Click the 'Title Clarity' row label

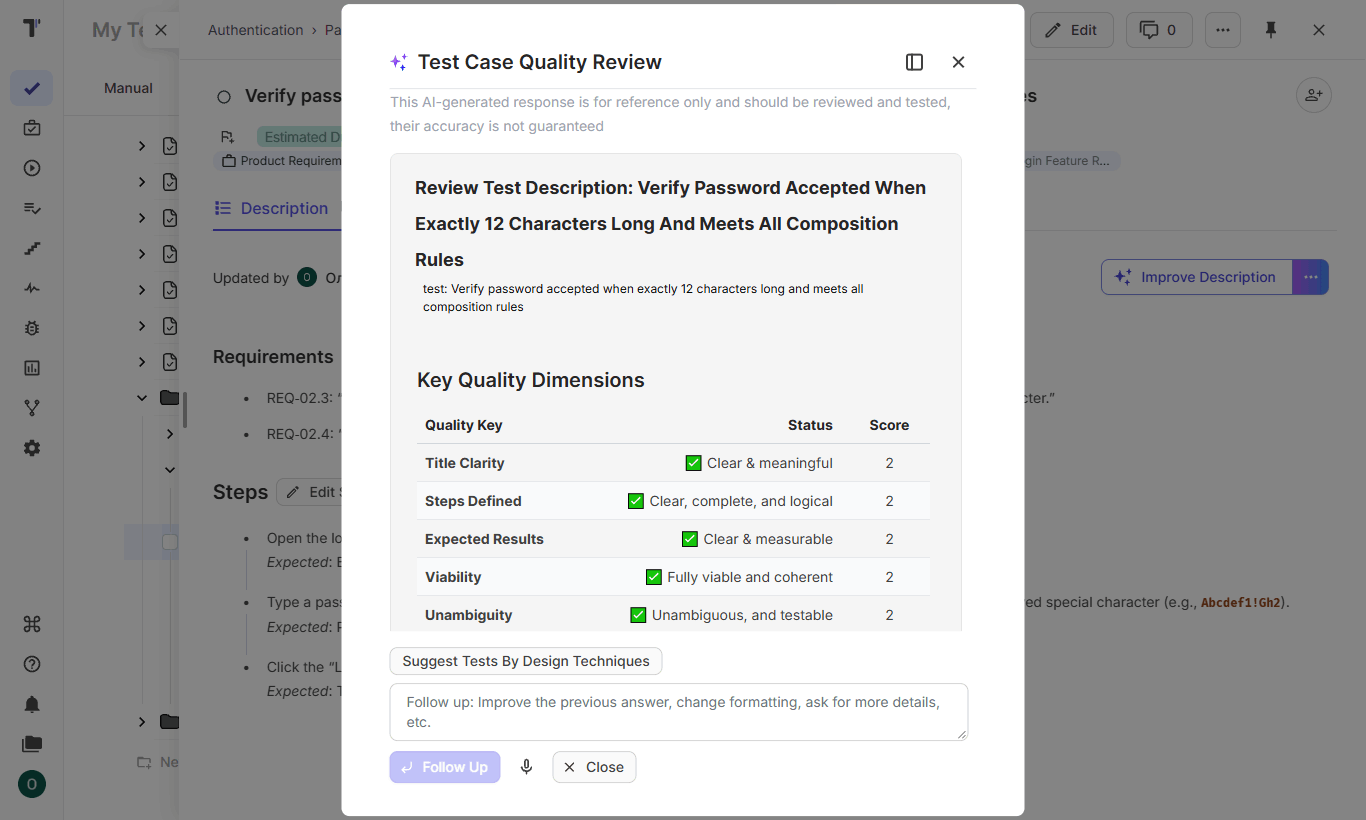tap(464, 463)
